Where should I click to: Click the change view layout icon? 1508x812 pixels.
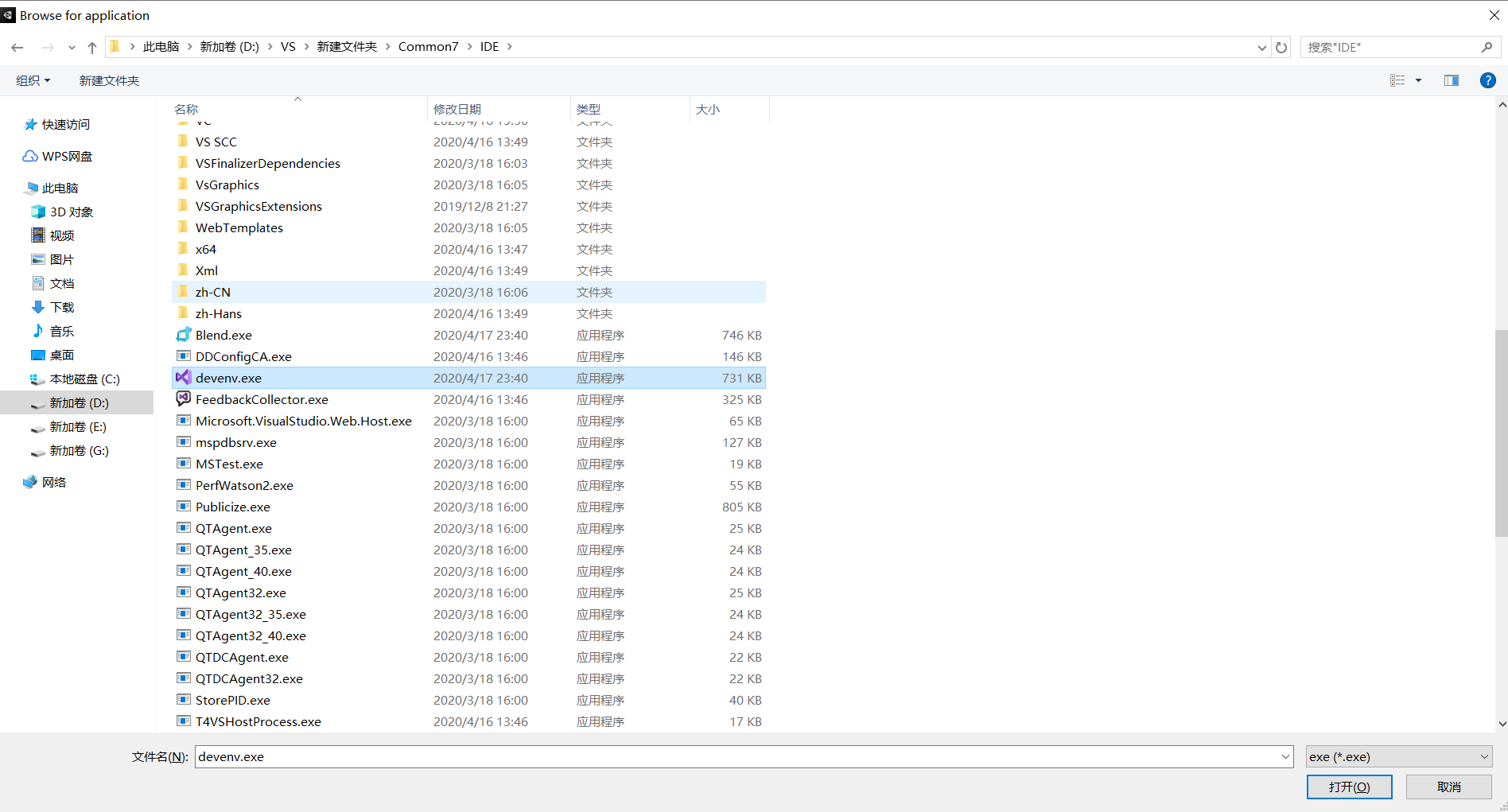coord(1400,80)
